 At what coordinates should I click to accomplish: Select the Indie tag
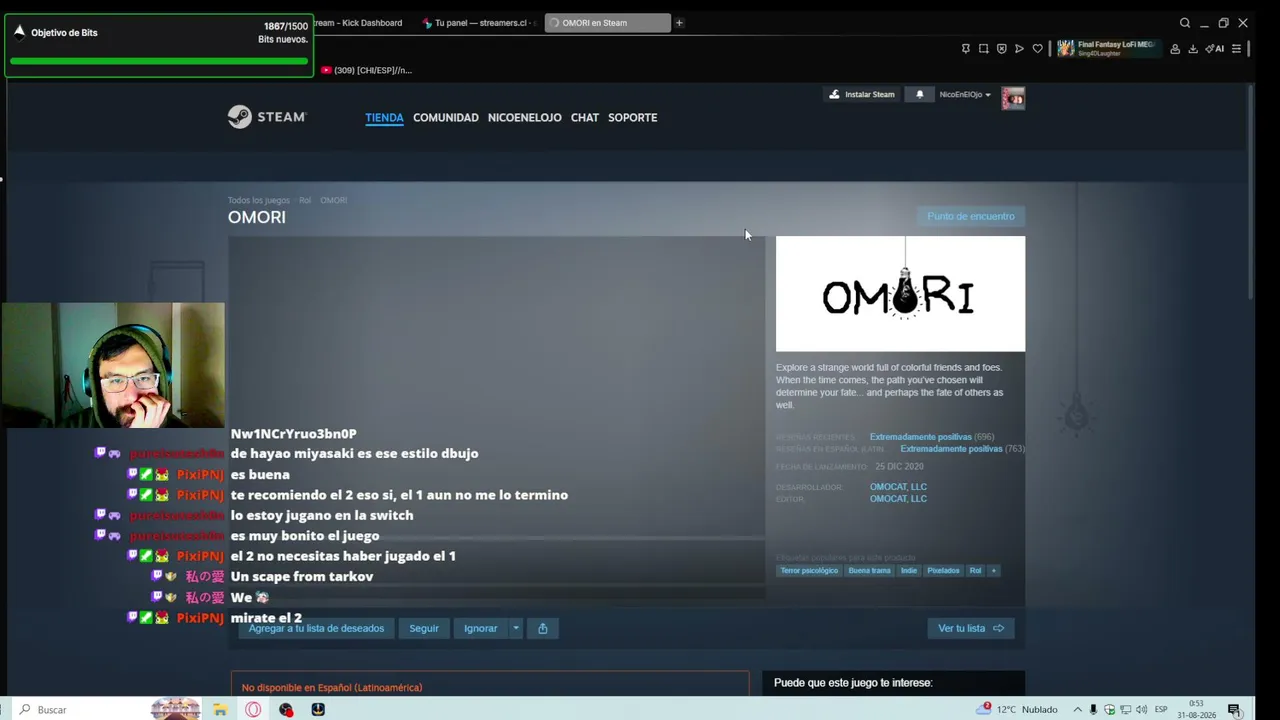[908, 571]
